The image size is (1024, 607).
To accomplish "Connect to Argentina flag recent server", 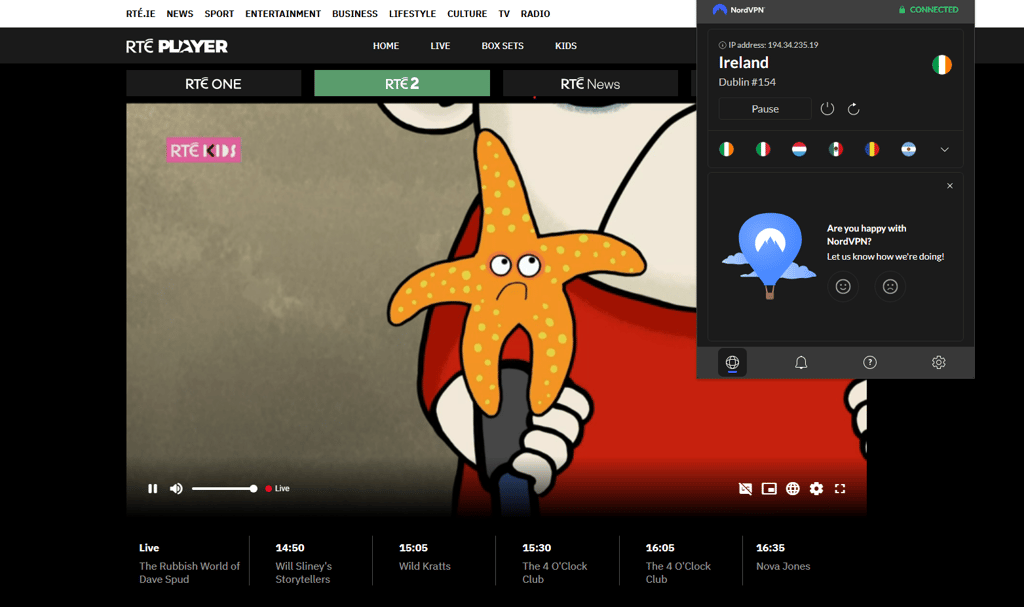I will point(908,150).
